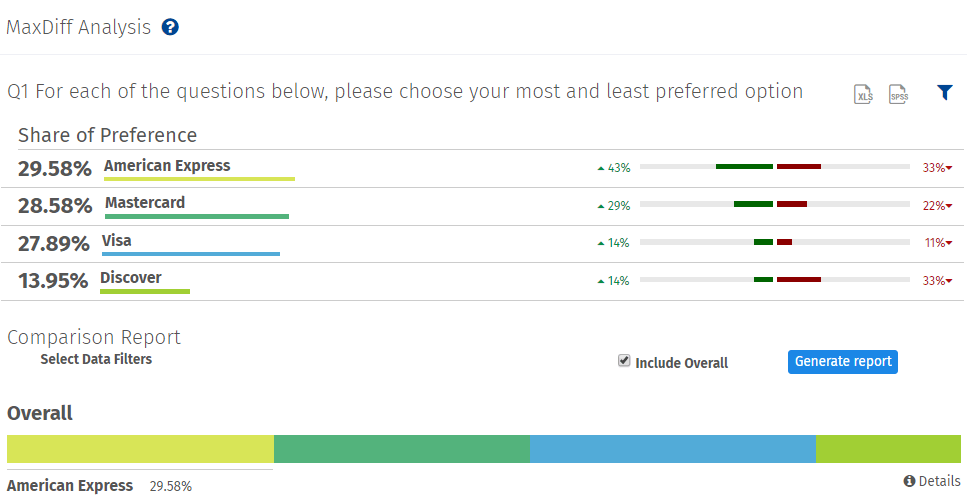
Task: Click green up arrow beside Discover 14%
Action: pyautogui.click(x=600, y=281)
